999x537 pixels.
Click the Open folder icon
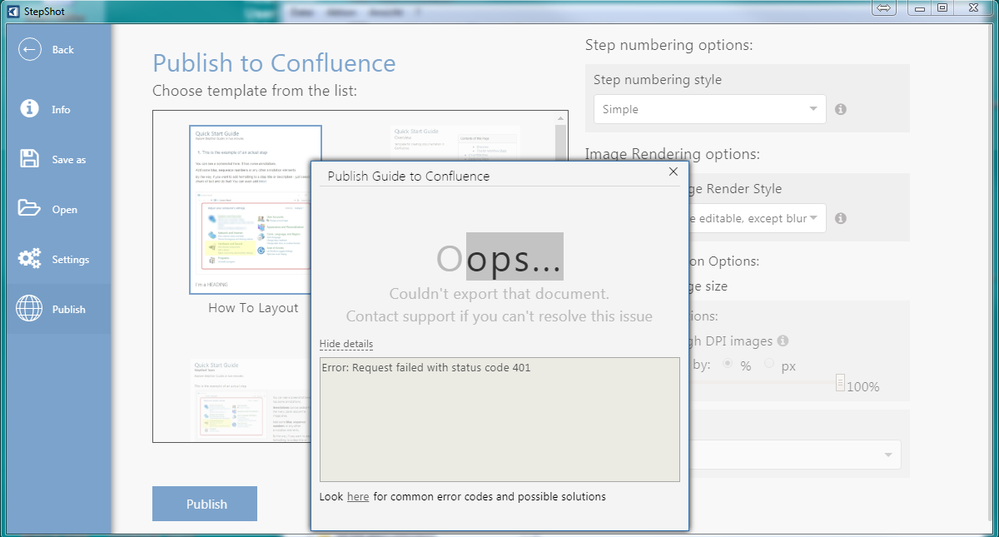point(29,208)
